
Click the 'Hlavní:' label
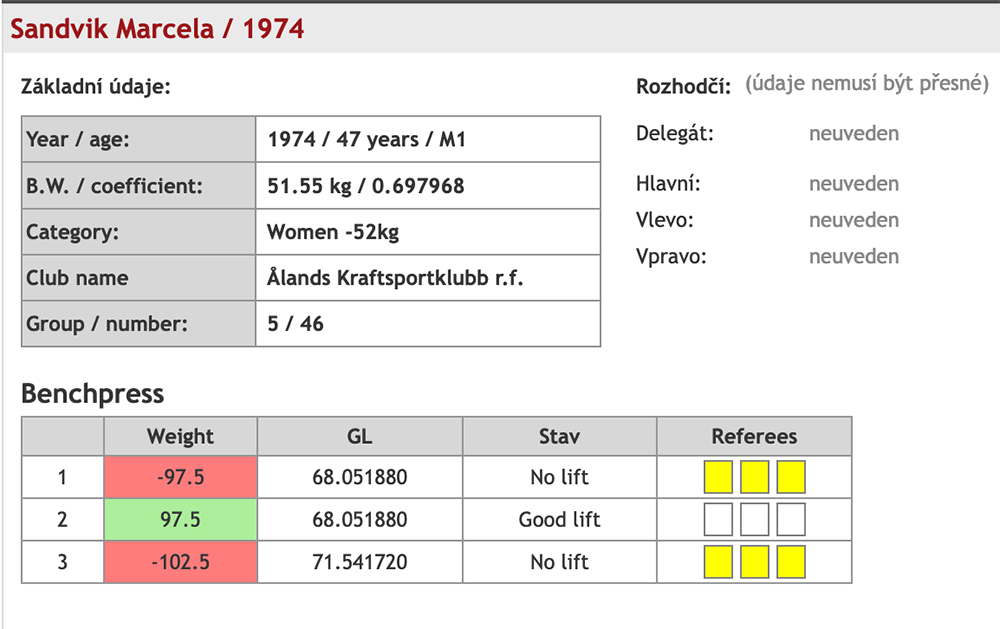pos(668,184)
